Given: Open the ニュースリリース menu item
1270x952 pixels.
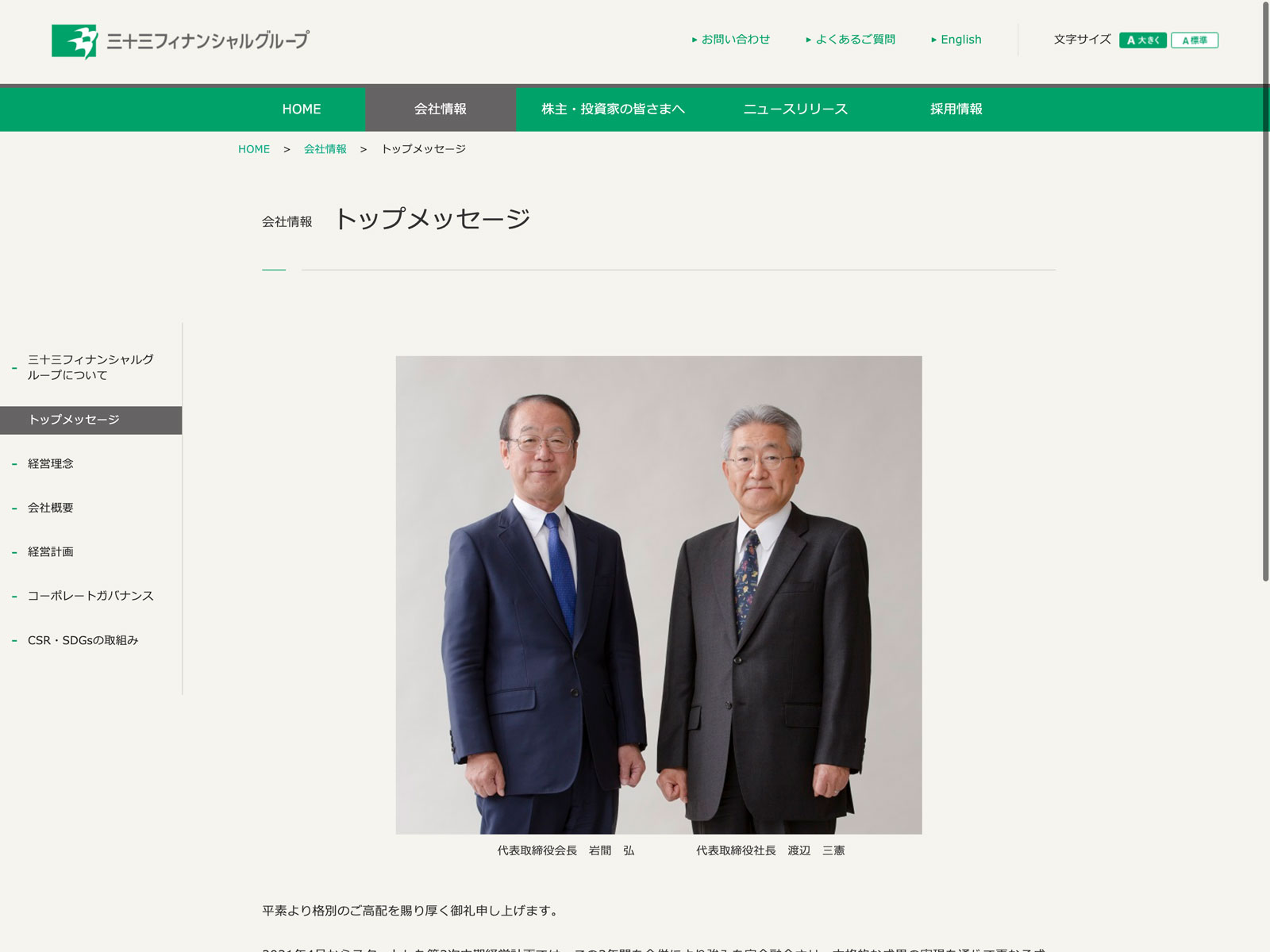Looking at the screenshot, I should click(x=795, y=109).
